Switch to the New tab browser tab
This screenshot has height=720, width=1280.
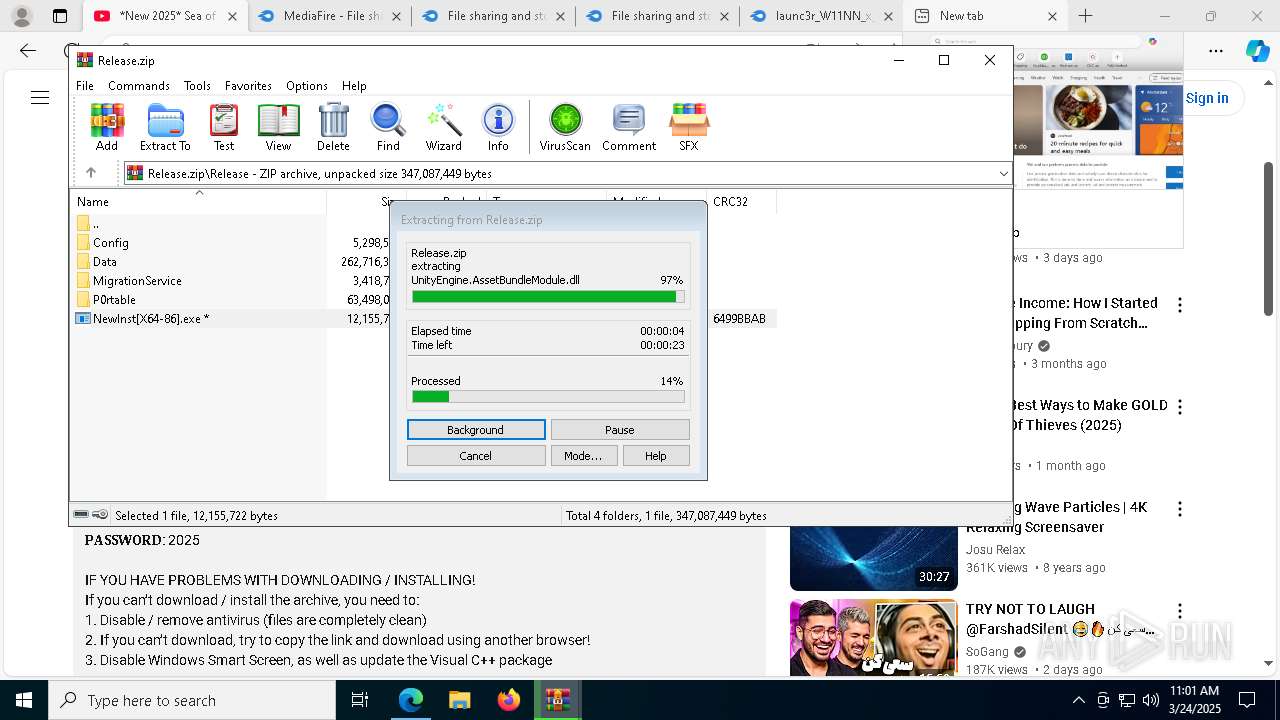tap(985, 16)
